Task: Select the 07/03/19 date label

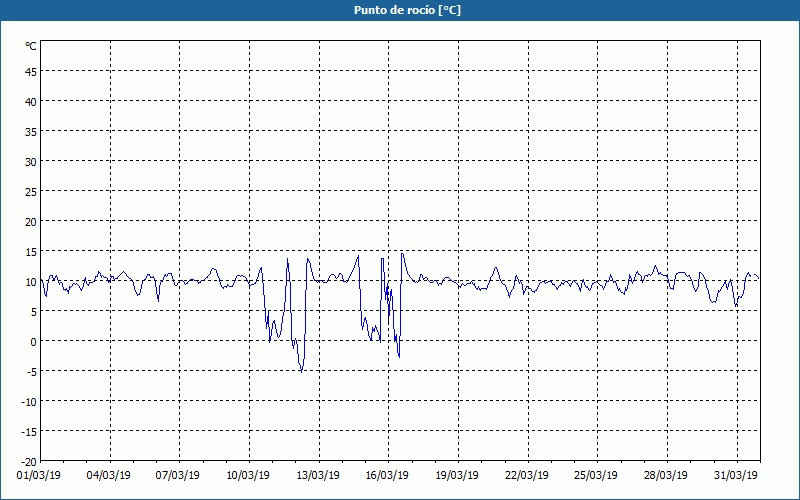Action: (178, 475)
